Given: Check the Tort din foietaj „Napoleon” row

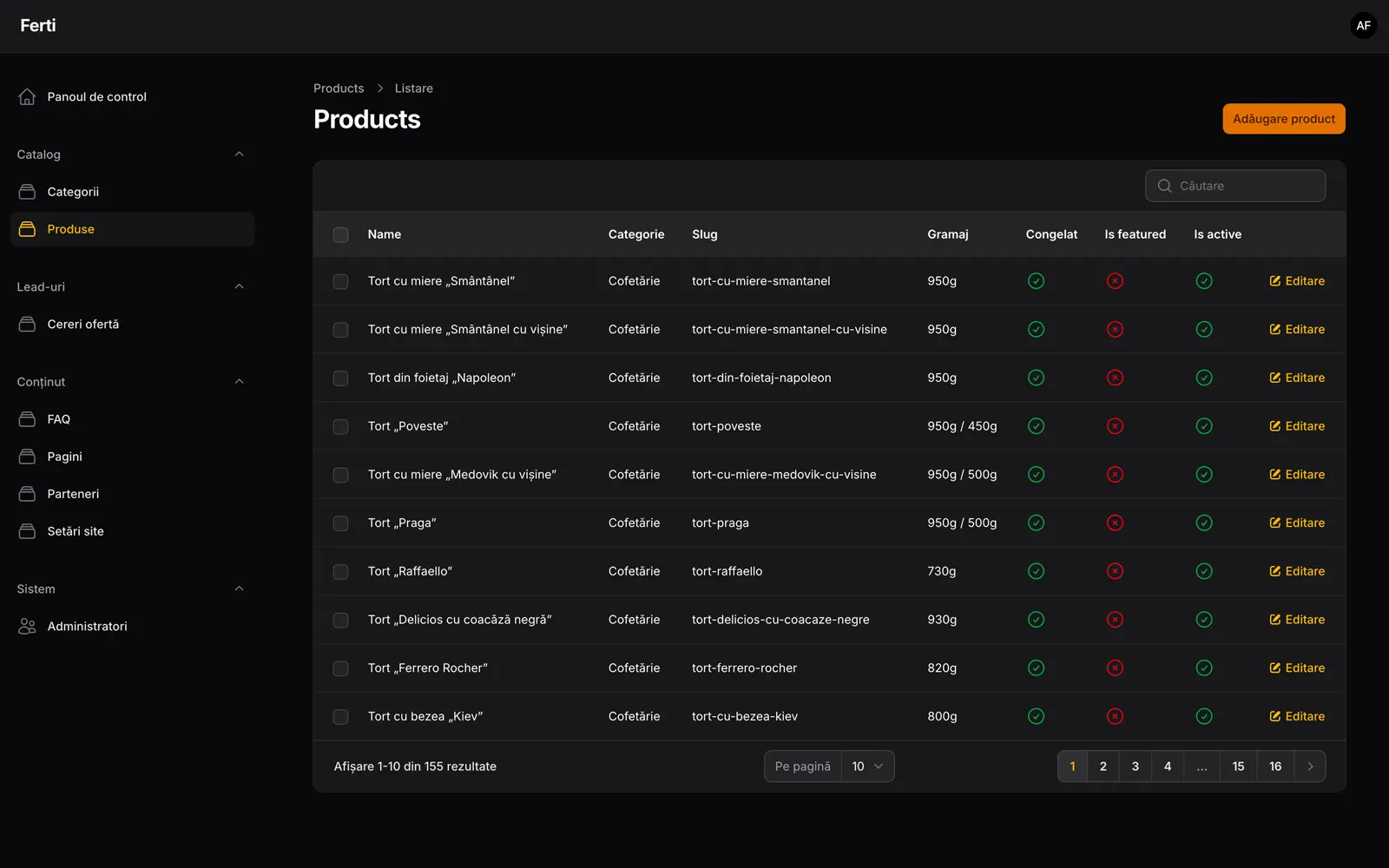Looking at the screenshot, I should click(340, 378).
